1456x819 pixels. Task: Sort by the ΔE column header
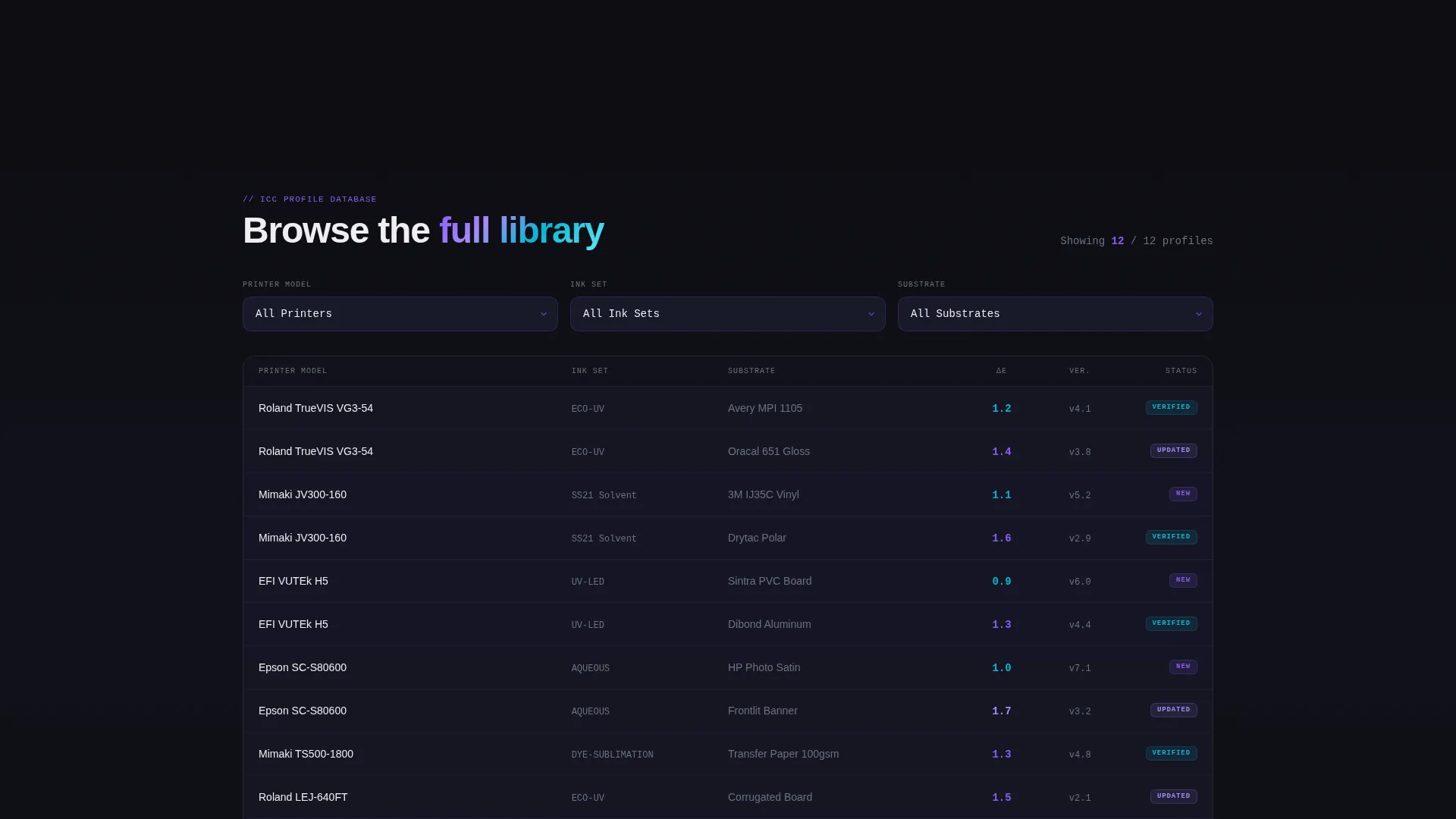1001,371
